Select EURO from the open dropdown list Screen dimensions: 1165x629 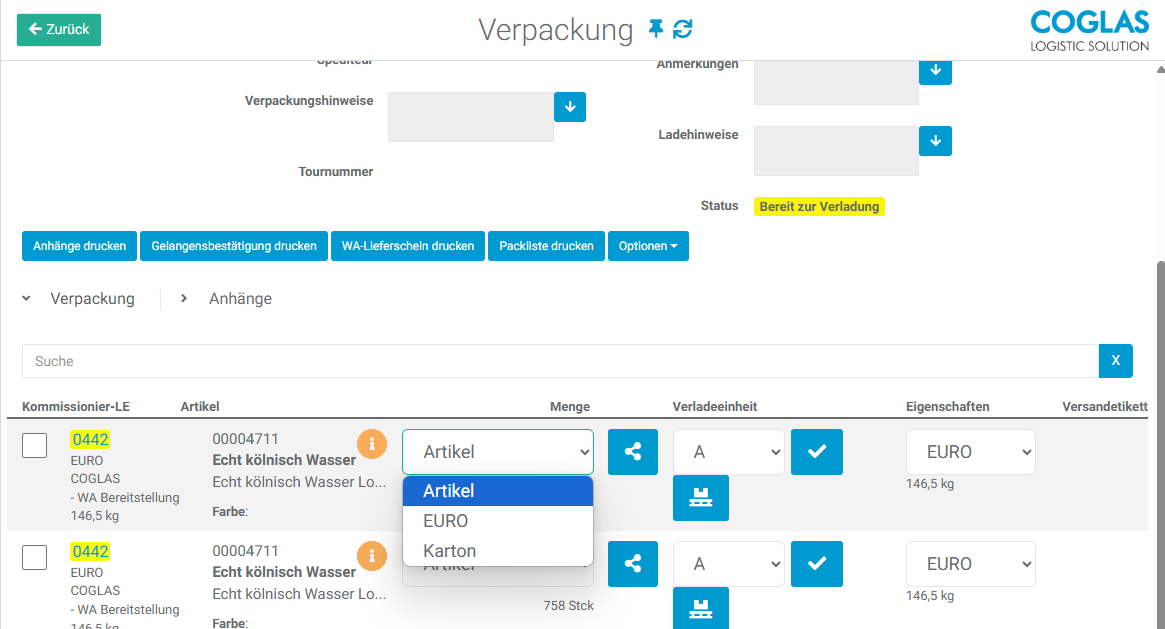click(x=446, y=521)
